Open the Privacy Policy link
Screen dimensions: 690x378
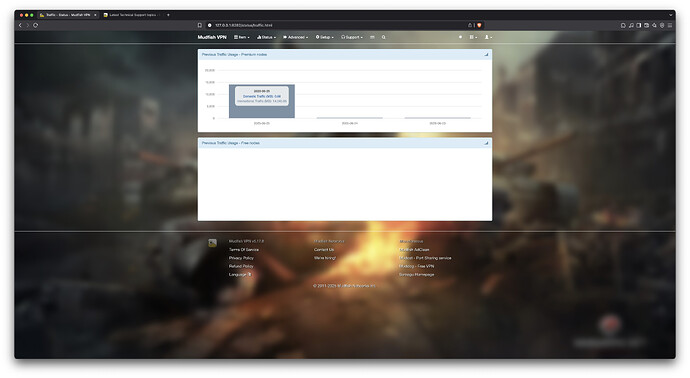coord(241,258)
